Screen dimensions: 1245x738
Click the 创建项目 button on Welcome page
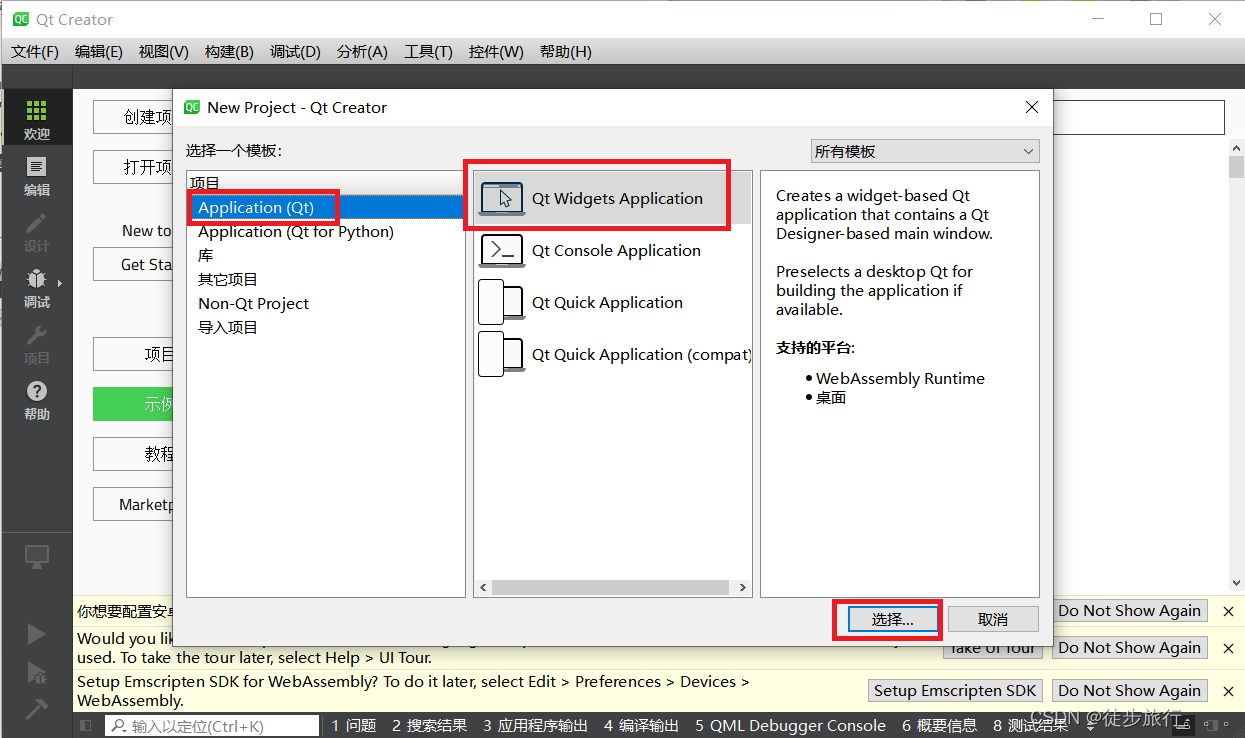[x=134, y=117]
